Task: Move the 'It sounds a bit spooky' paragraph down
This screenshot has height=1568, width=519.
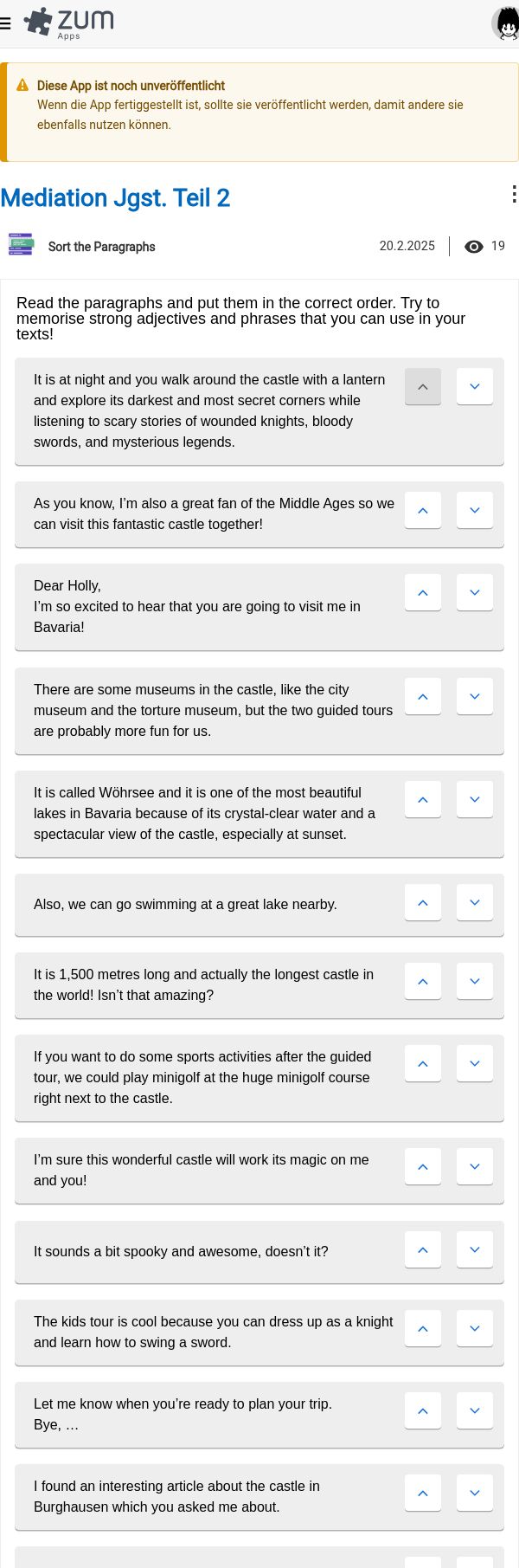Action: [475, 1250]
